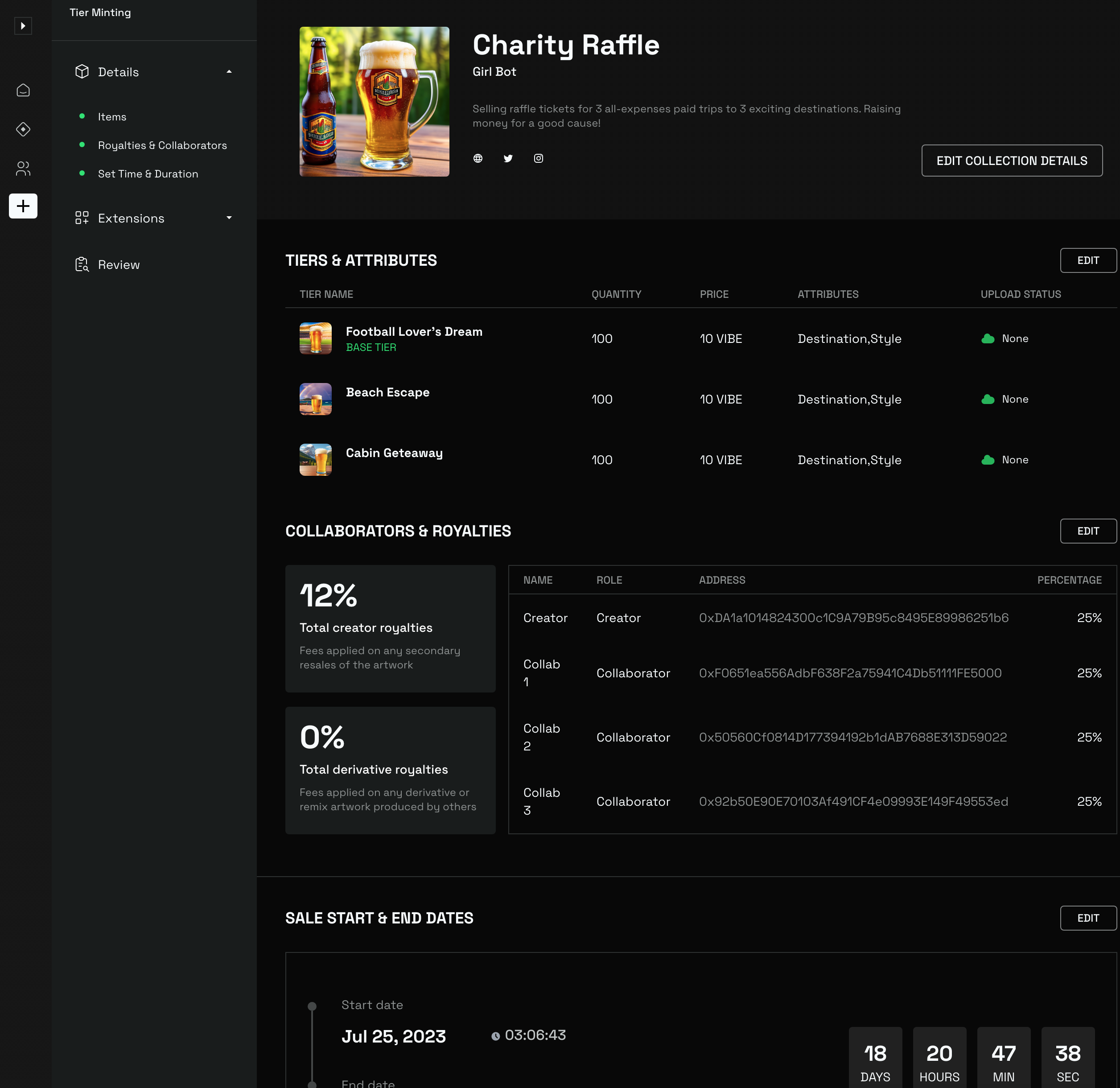Collapse the Details section arrow
Image resolution: width=1120 pixels, height=1088 pixels.
click(x=229, y=72)
